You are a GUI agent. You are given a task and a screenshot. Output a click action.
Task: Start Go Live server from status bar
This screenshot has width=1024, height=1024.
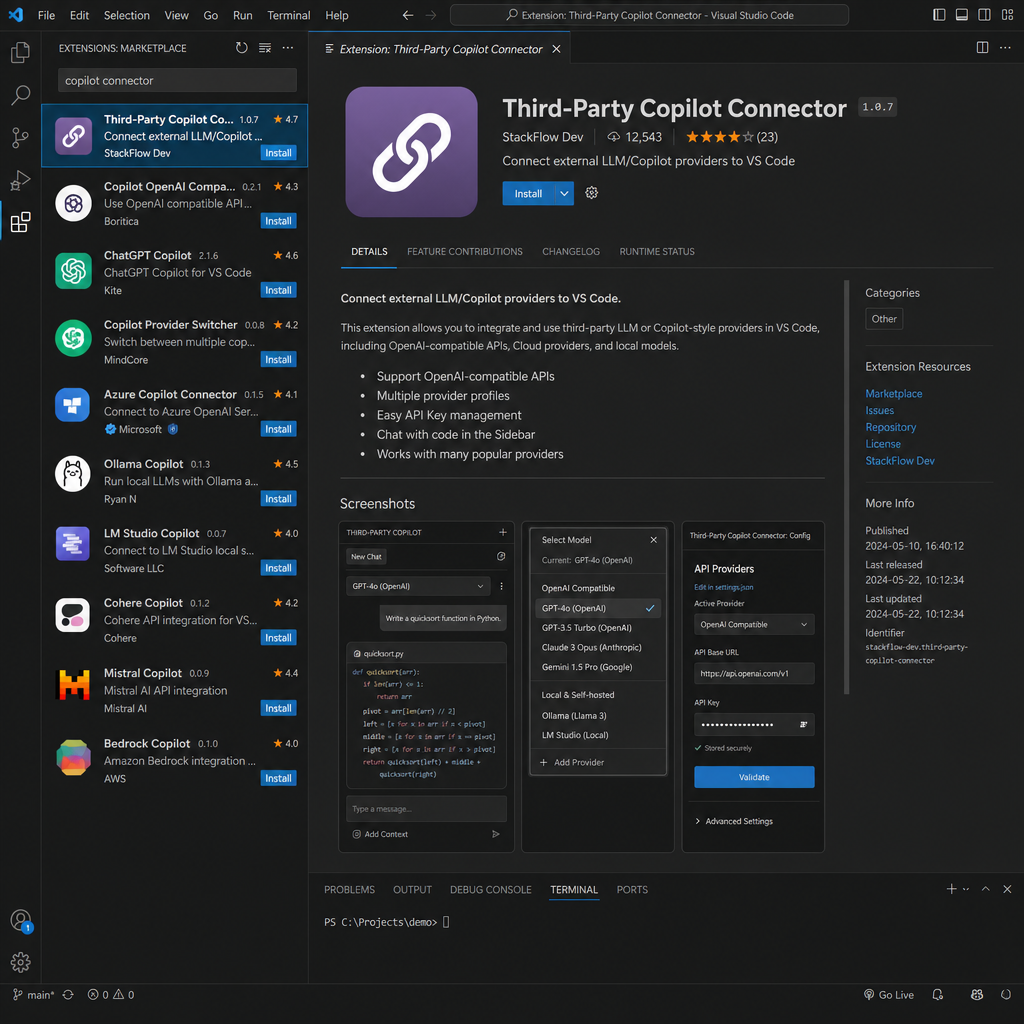coord(889,995)
